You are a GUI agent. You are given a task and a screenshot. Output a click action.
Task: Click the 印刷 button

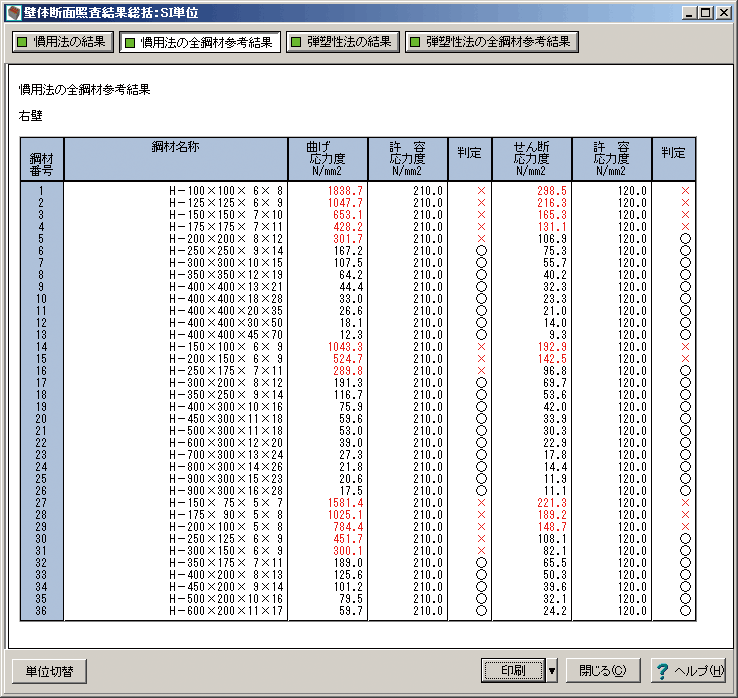513,670
